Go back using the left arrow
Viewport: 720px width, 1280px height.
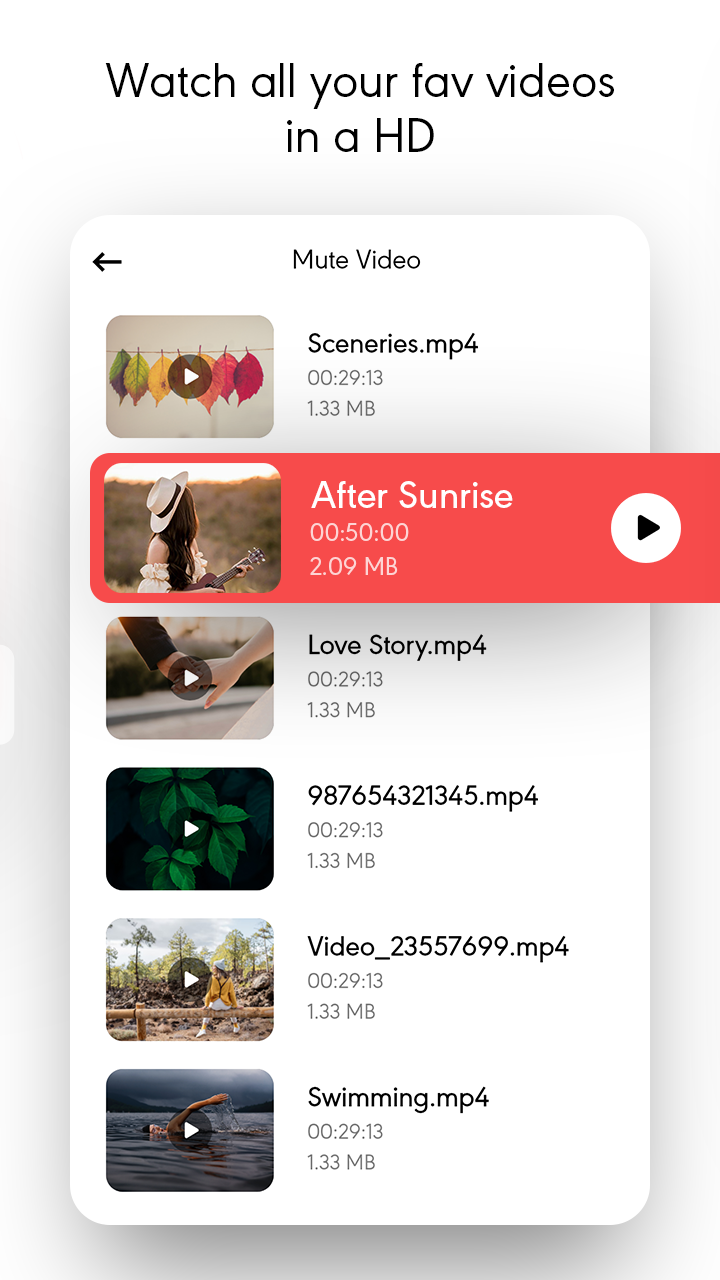(x=107, y=262)
